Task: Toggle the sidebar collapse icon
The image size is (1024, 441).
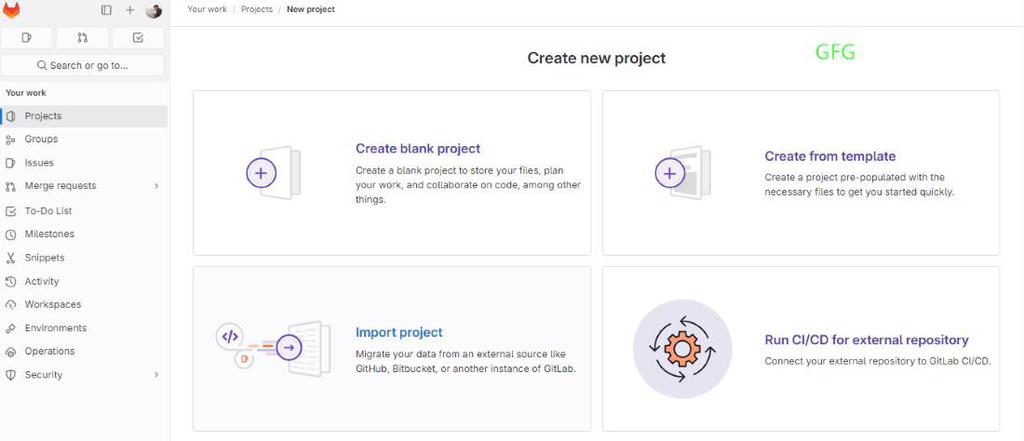Action: click(107, 10)
